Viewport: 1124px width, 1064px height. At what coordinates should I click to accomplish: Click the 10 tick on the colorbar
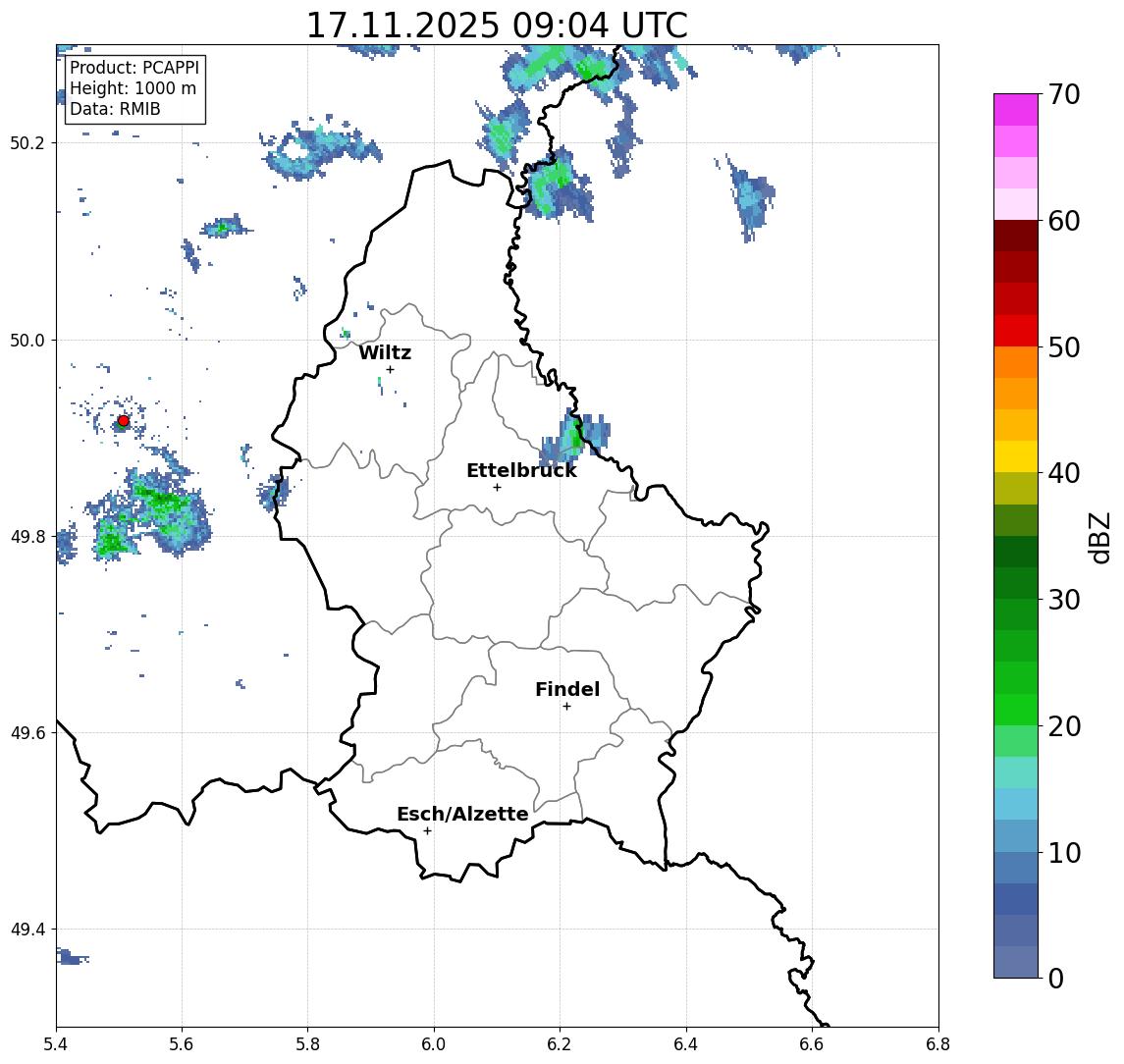(x=1064, y=853)
